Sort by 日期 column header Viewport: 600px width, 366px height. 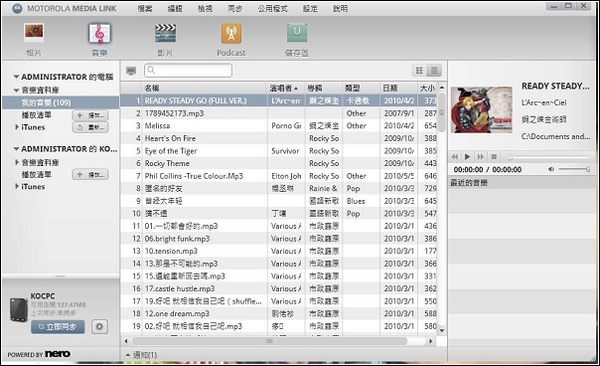[398, 88]
